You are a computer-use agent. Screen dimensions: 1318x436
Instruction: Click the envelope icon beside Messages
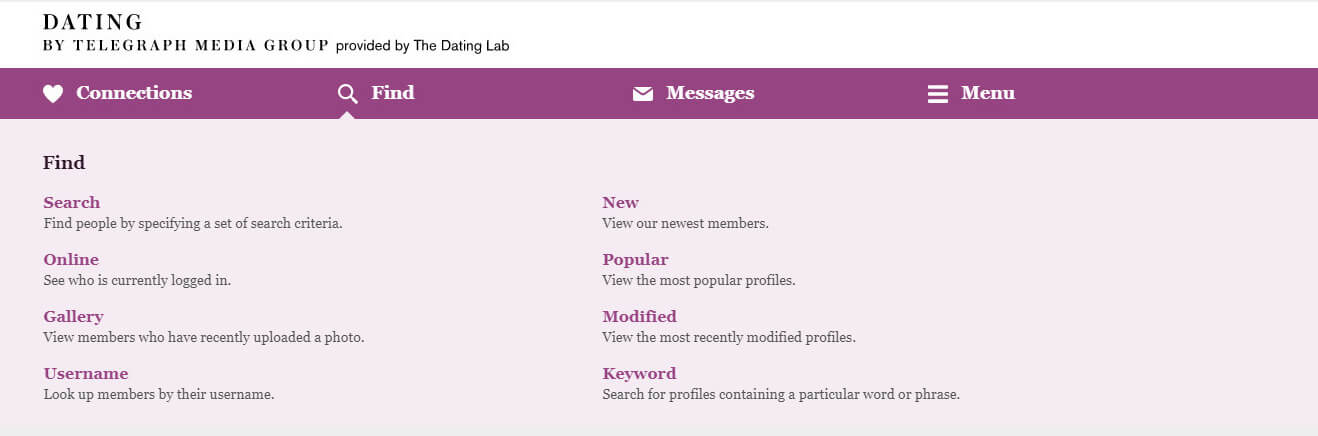coord(643,94)
